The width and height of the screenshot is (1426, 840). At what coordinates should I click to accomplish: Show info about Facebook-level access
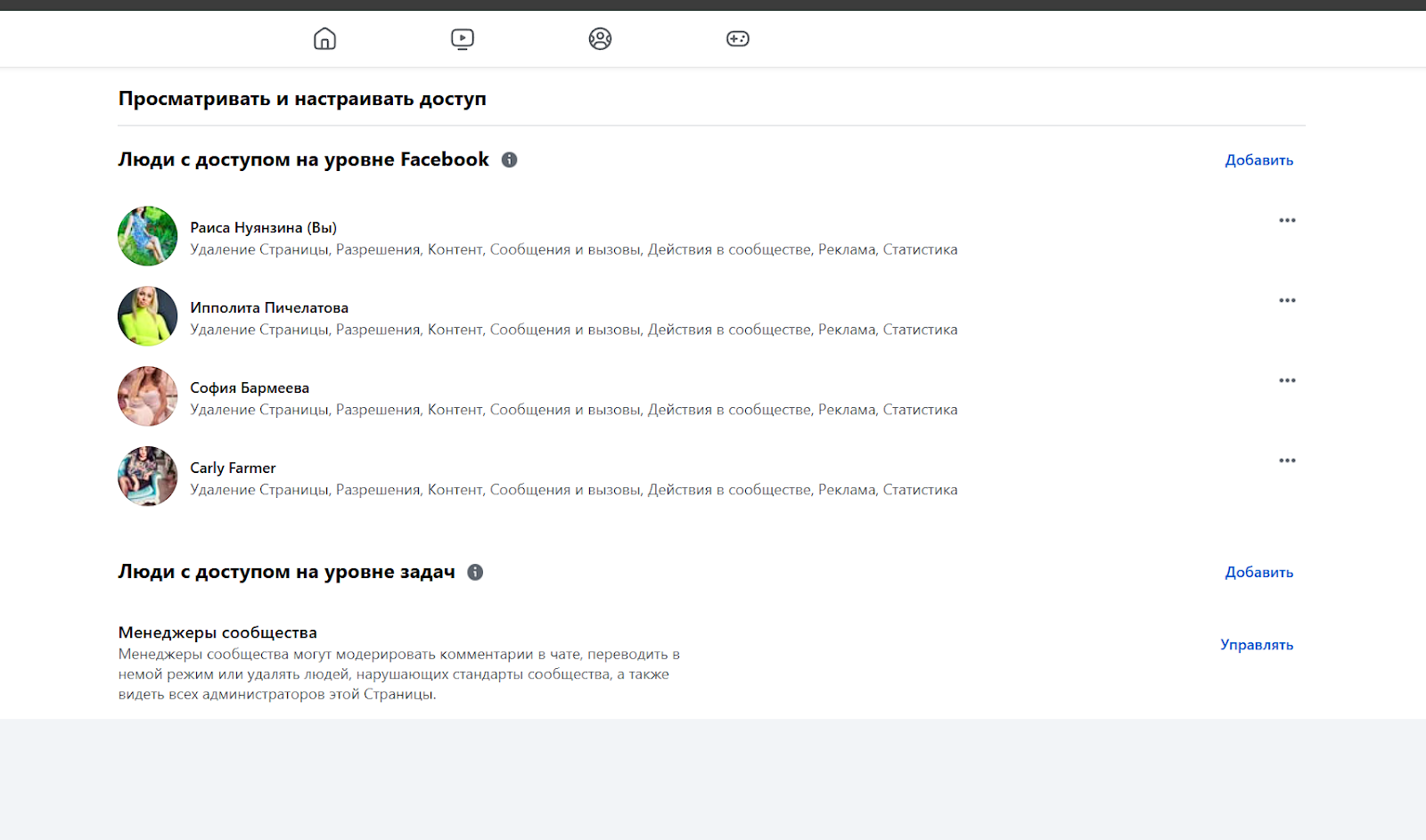[510, 159]
